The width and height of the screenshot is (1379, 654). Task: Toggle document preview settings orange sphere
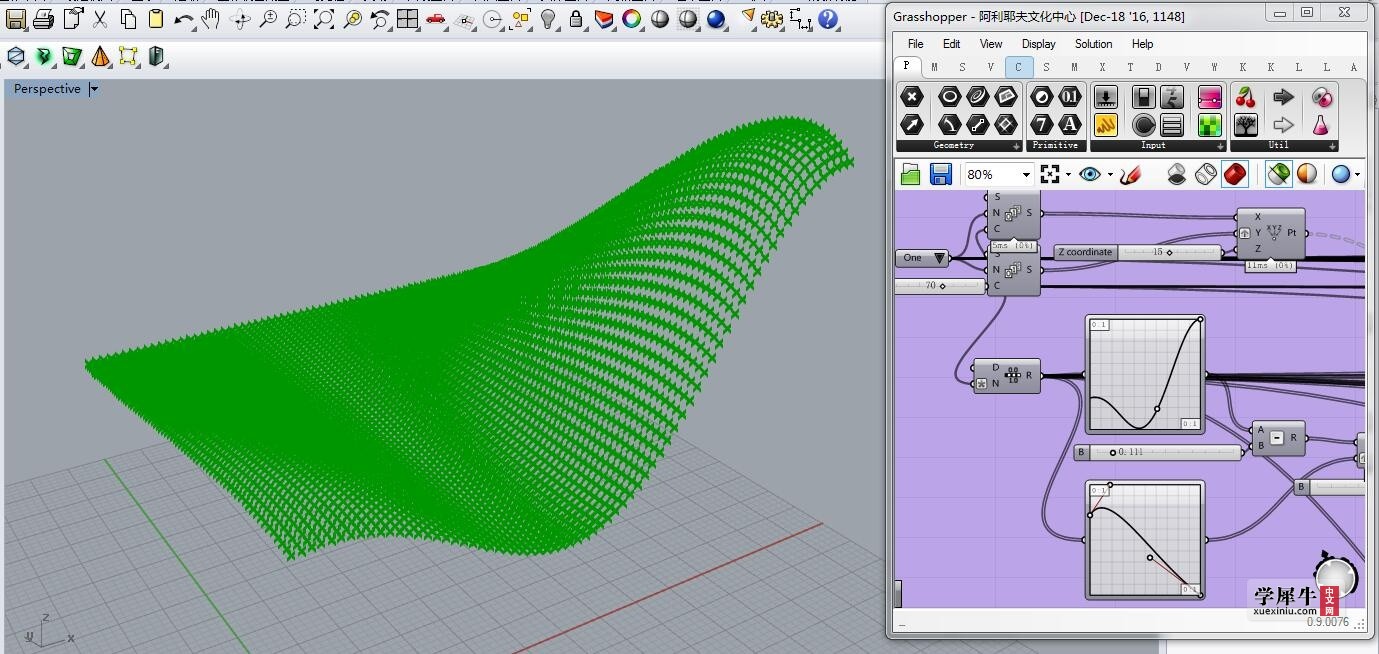(x=1307, y=174)
